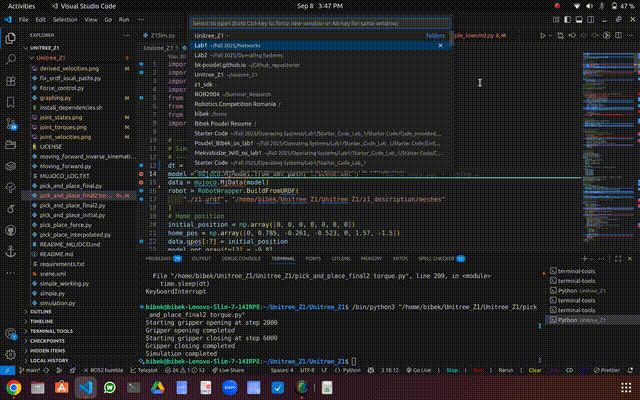Toggle breakpoint on line 14
This screenshot has height=400, width=640.
point(143,174)
